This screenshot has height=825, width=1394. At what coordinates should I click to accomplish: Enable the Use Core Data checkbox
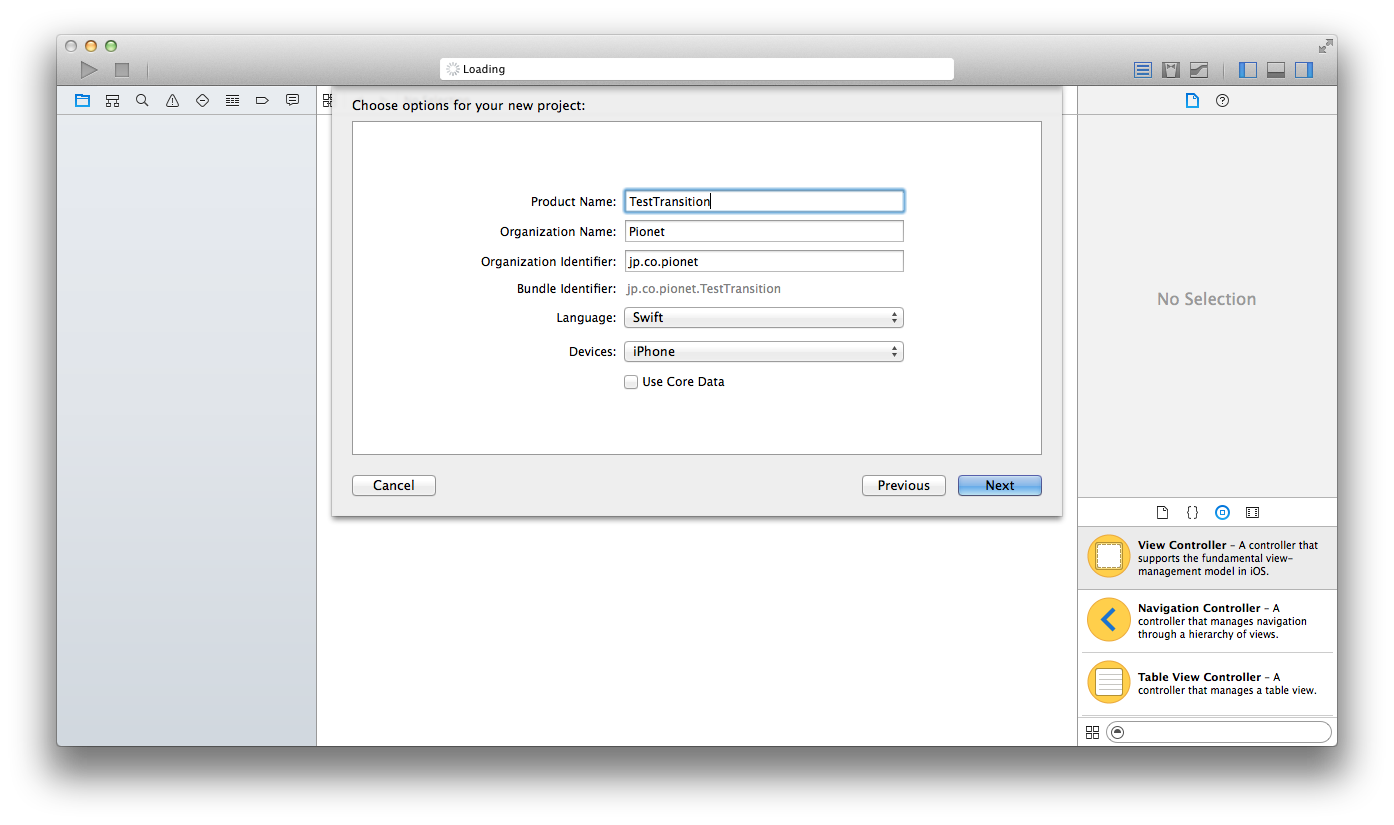point(631,382)
